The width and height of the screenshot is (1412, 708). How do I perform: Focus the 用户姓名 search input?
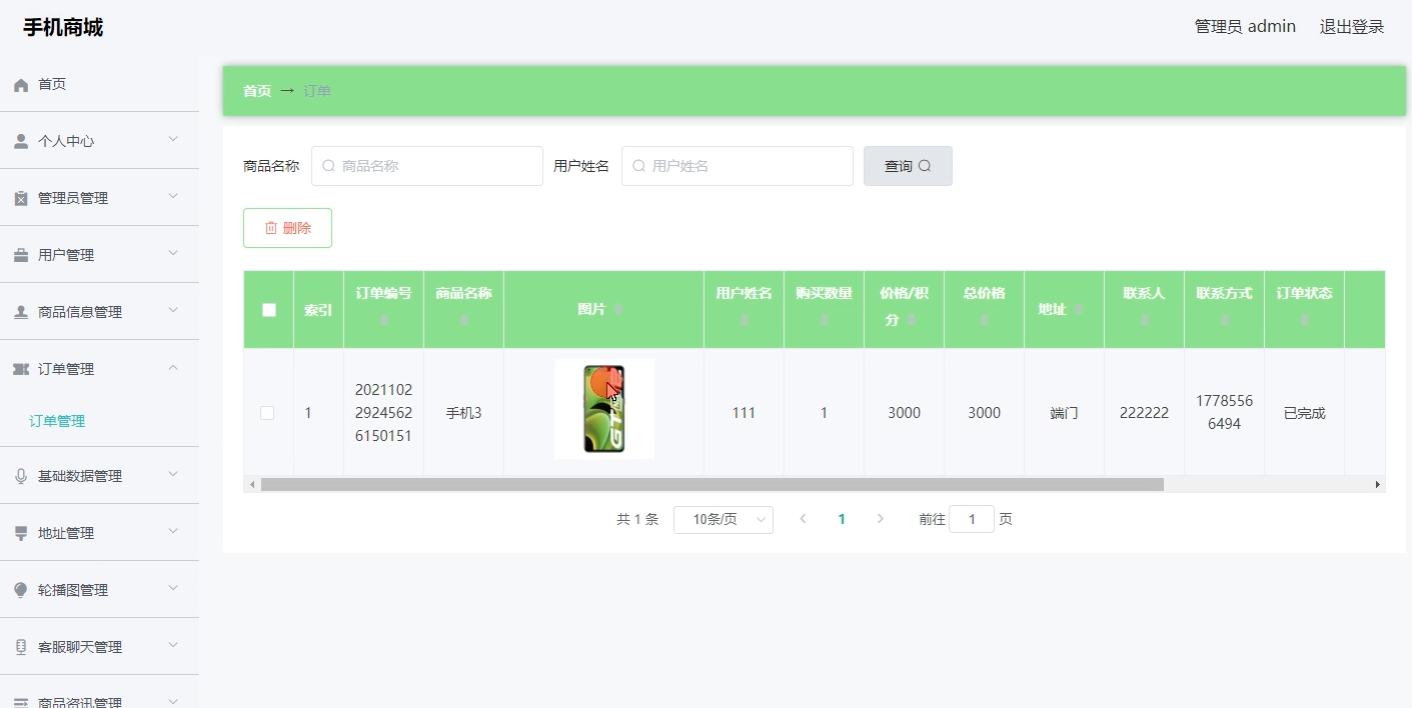point(737,166)
